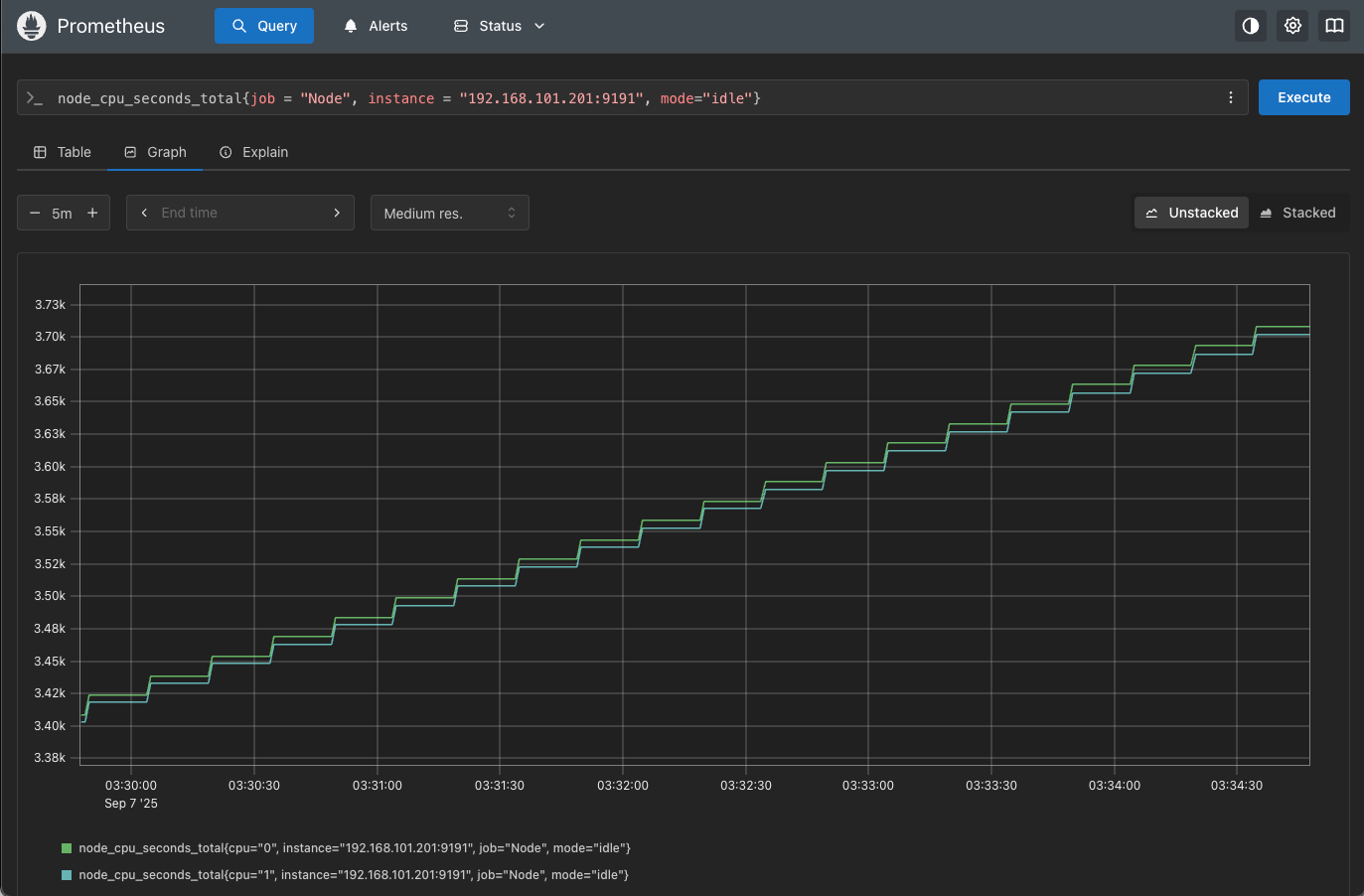Open settings via the gear icon

1292,26
